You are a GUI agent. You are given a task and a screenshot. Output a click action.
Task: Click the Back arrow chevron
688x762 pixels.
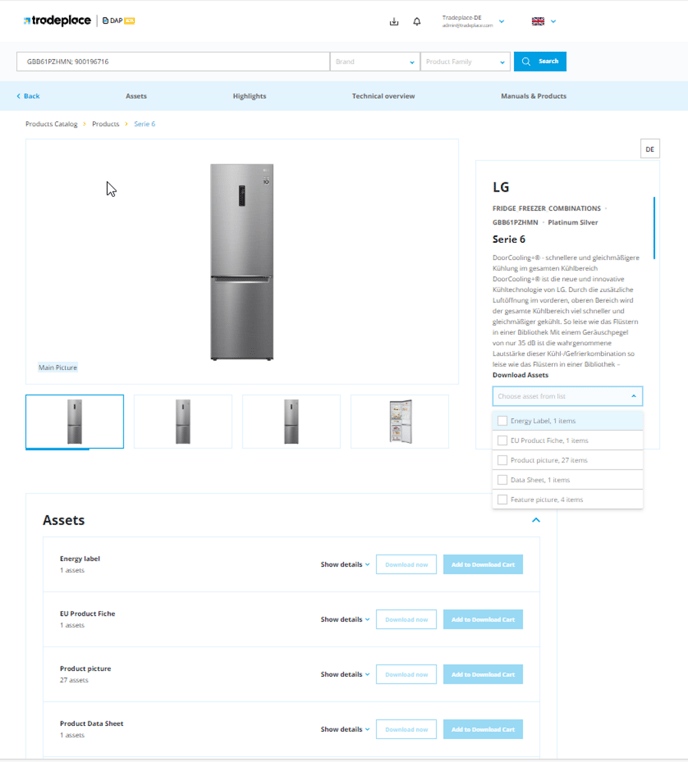click(18, 96)
